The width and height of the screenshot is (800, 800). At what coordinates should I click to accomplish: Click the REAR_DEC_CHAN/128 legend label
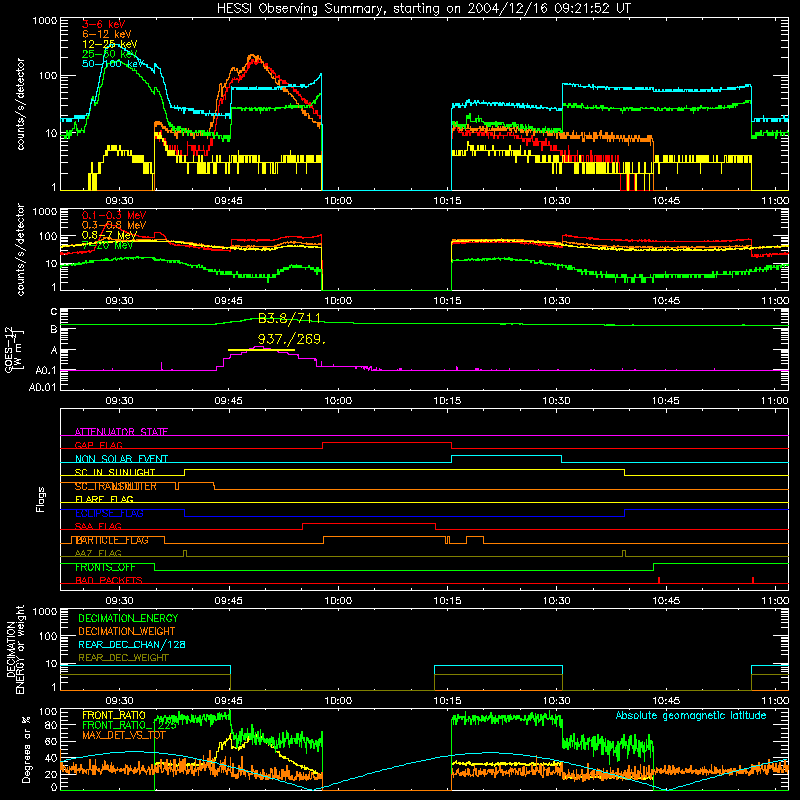point(132,645)
